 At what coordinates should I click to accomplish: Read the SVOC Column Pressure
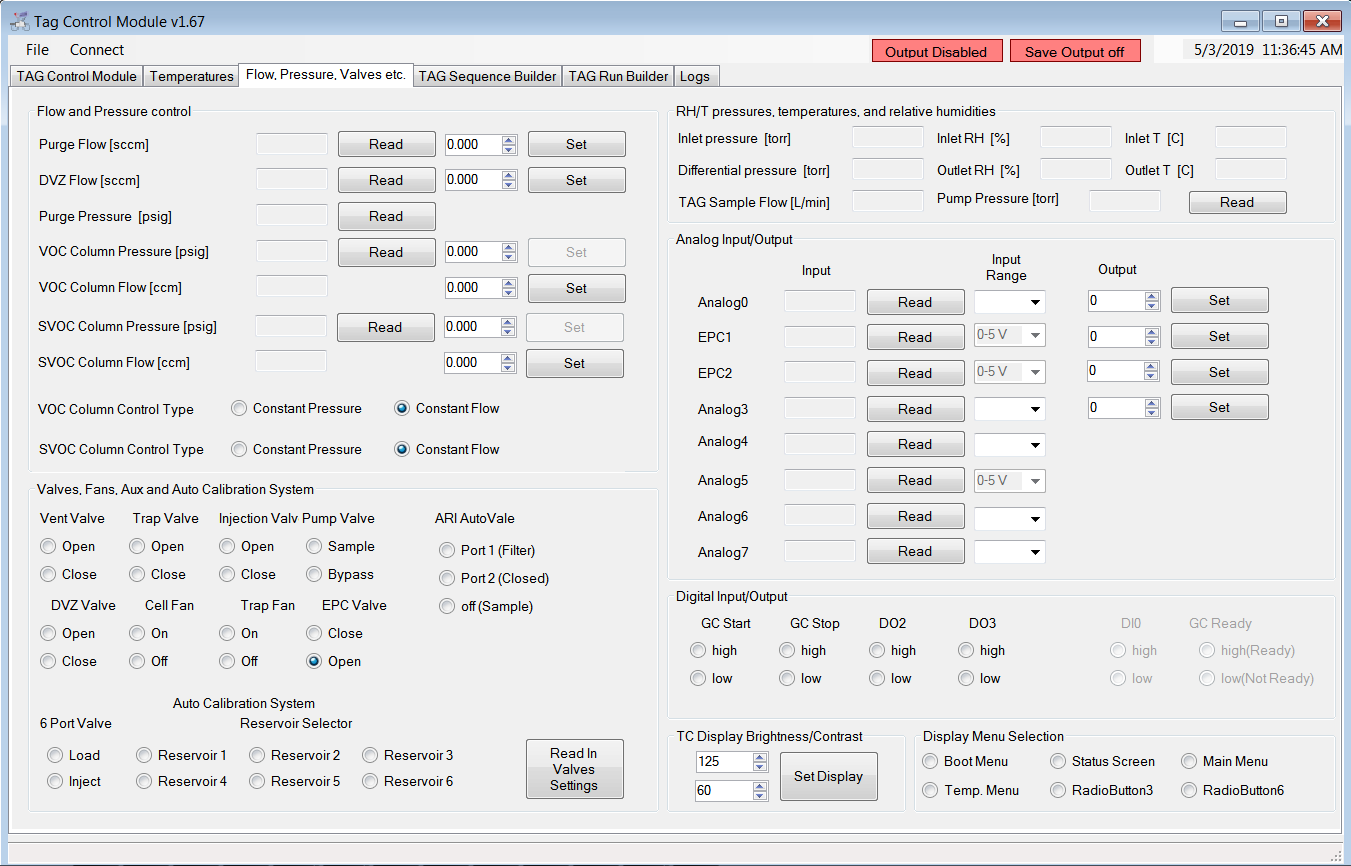point(385,327)
